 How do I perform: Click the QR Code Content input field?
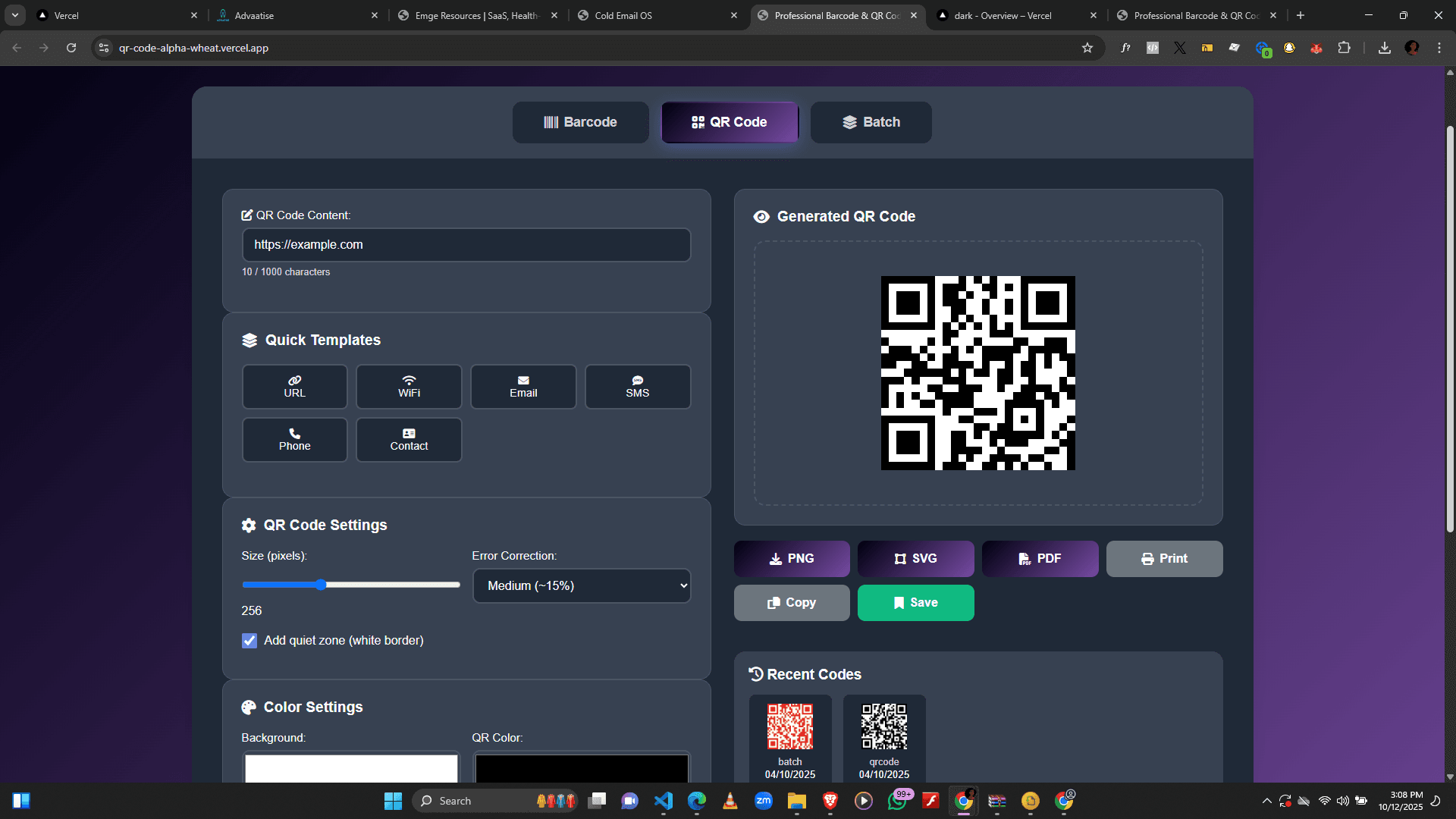tap(466, 245)
